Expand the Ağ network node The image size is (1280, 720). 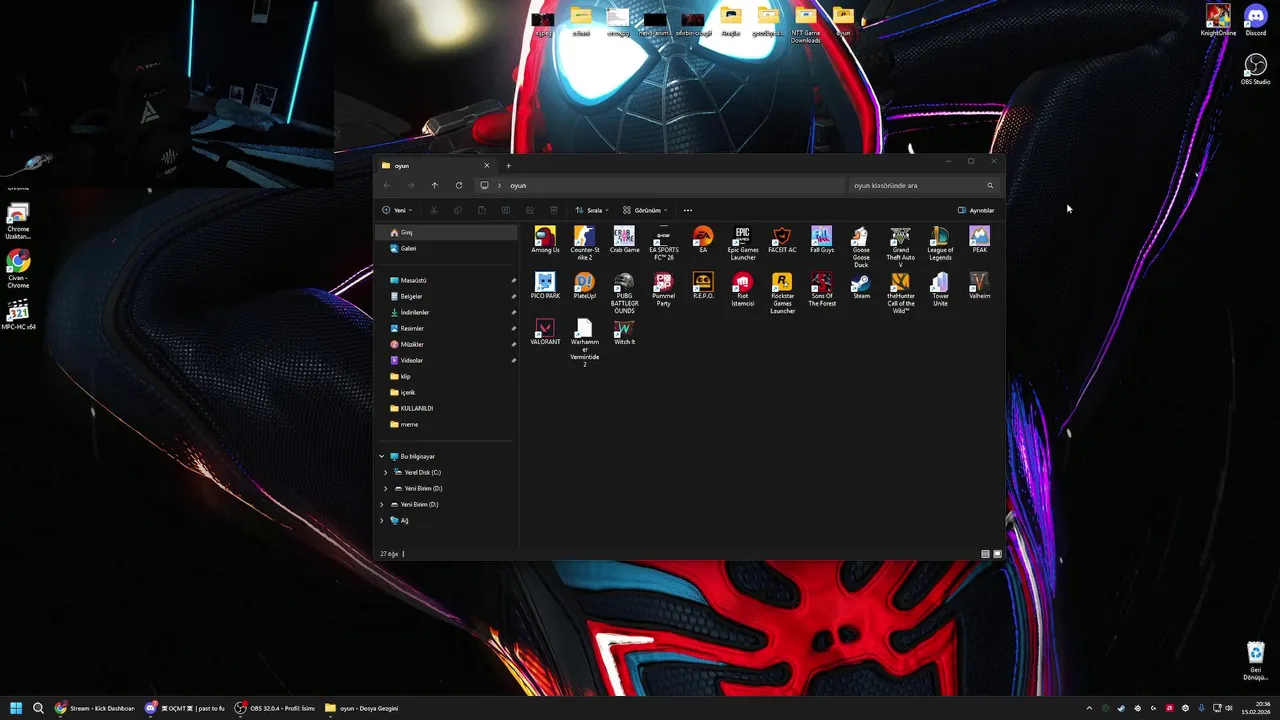[381, 520]
